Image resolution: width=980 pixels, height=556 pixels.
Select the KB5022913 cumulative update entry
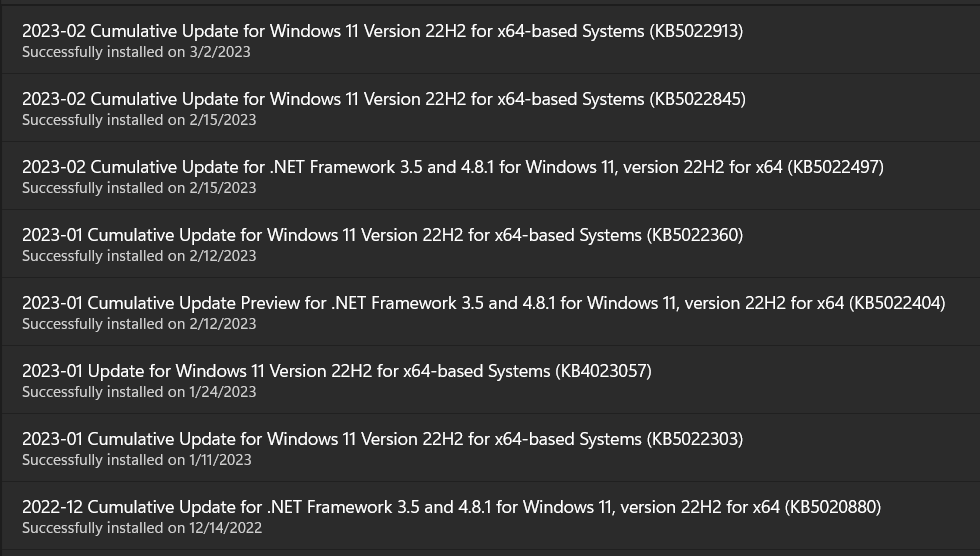[491, 40]
